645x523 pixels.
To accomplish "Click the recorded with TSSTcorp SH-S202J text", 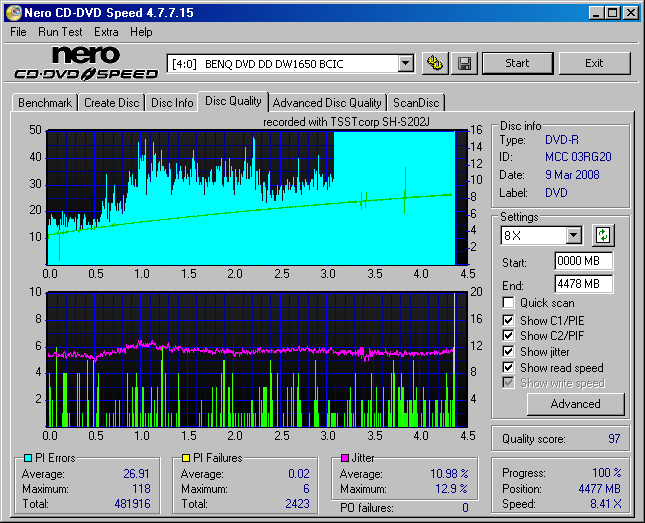I will pos(346,122).
